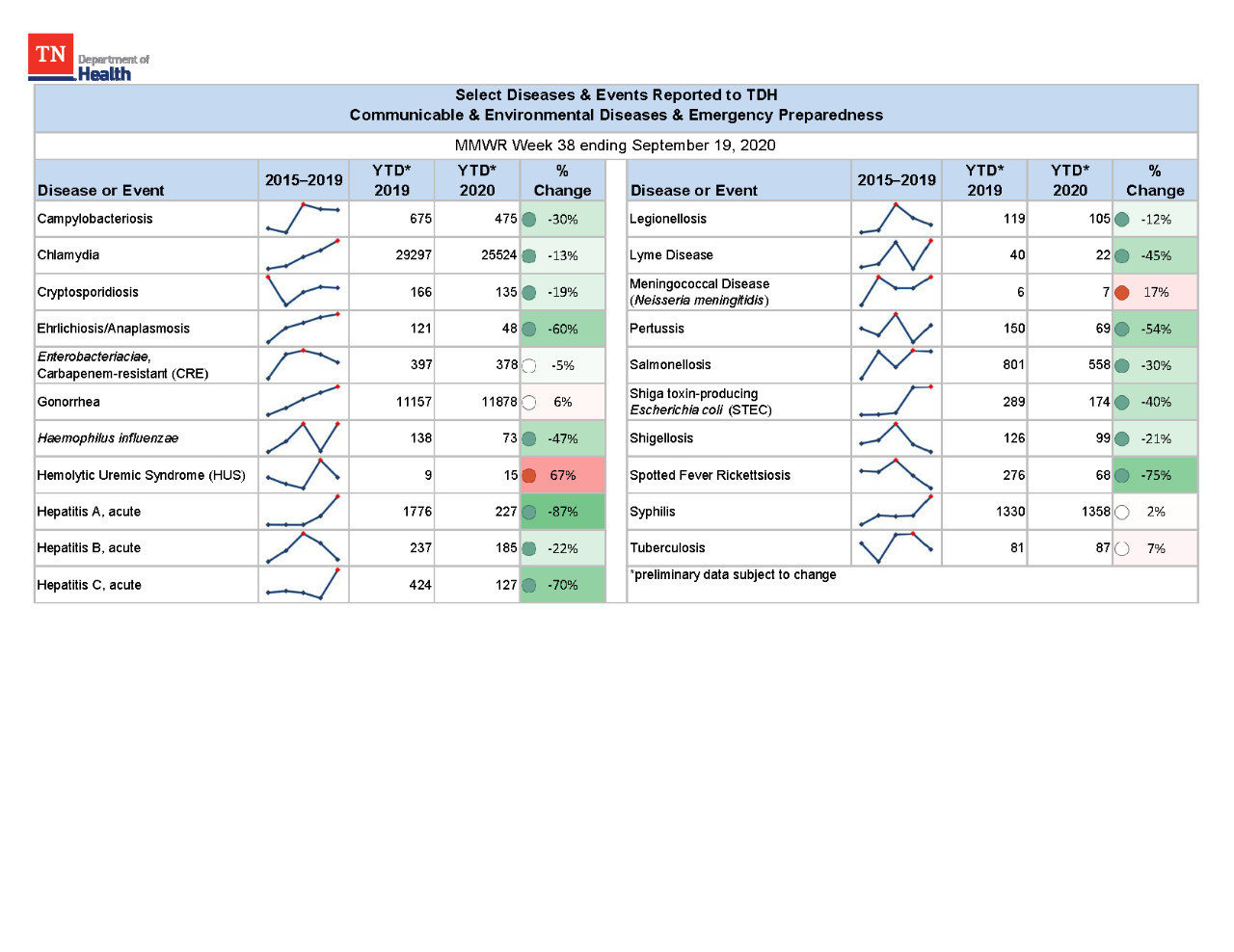Viewport: 1234px width, 952px height.
Task: Click the -60% change cell for Ehrlichiosis
Action: pos(563,329)
